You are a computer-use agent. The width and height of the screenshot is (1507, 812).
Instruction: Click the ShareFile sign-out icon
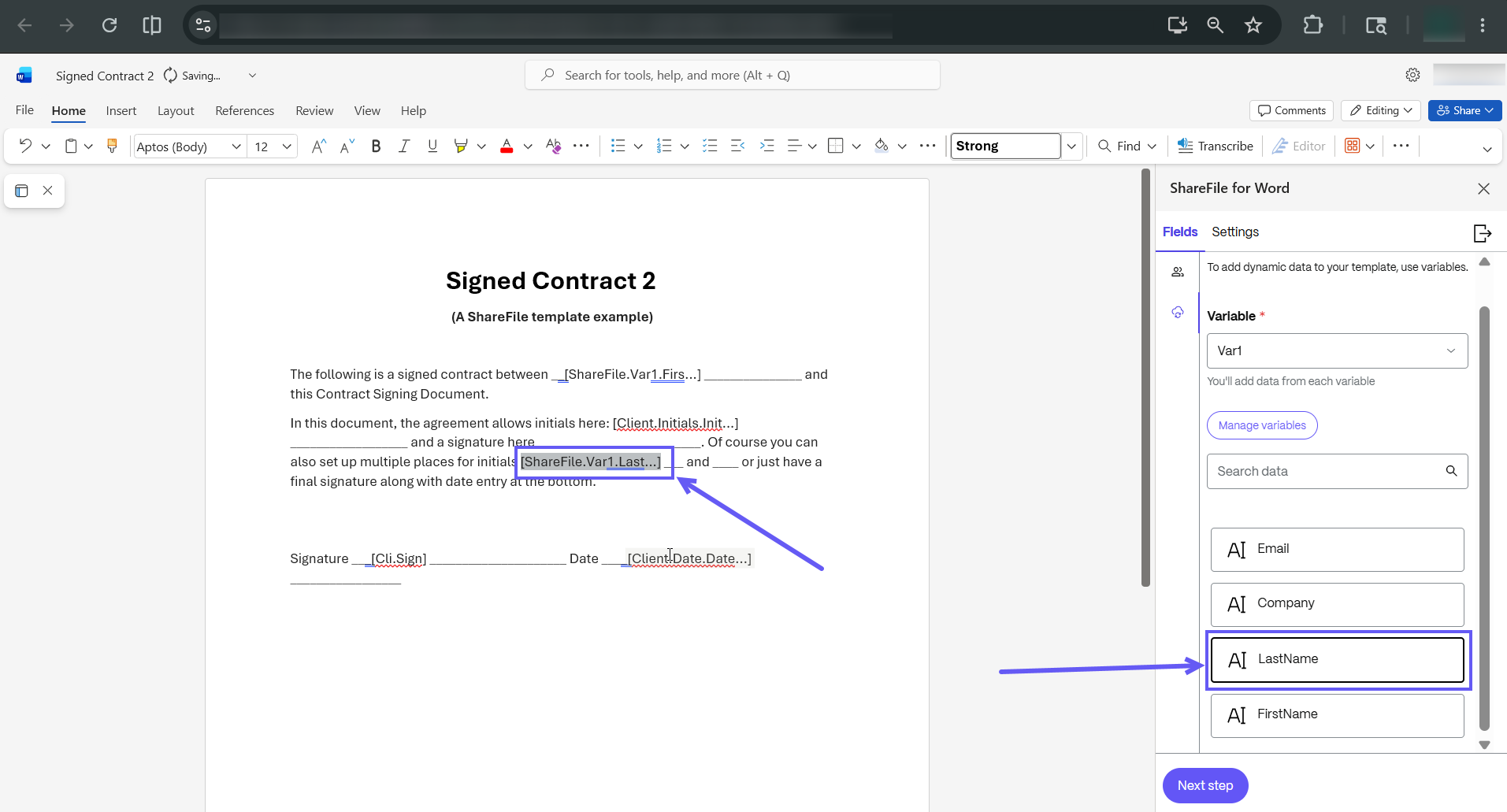(x=1483, y=233)
